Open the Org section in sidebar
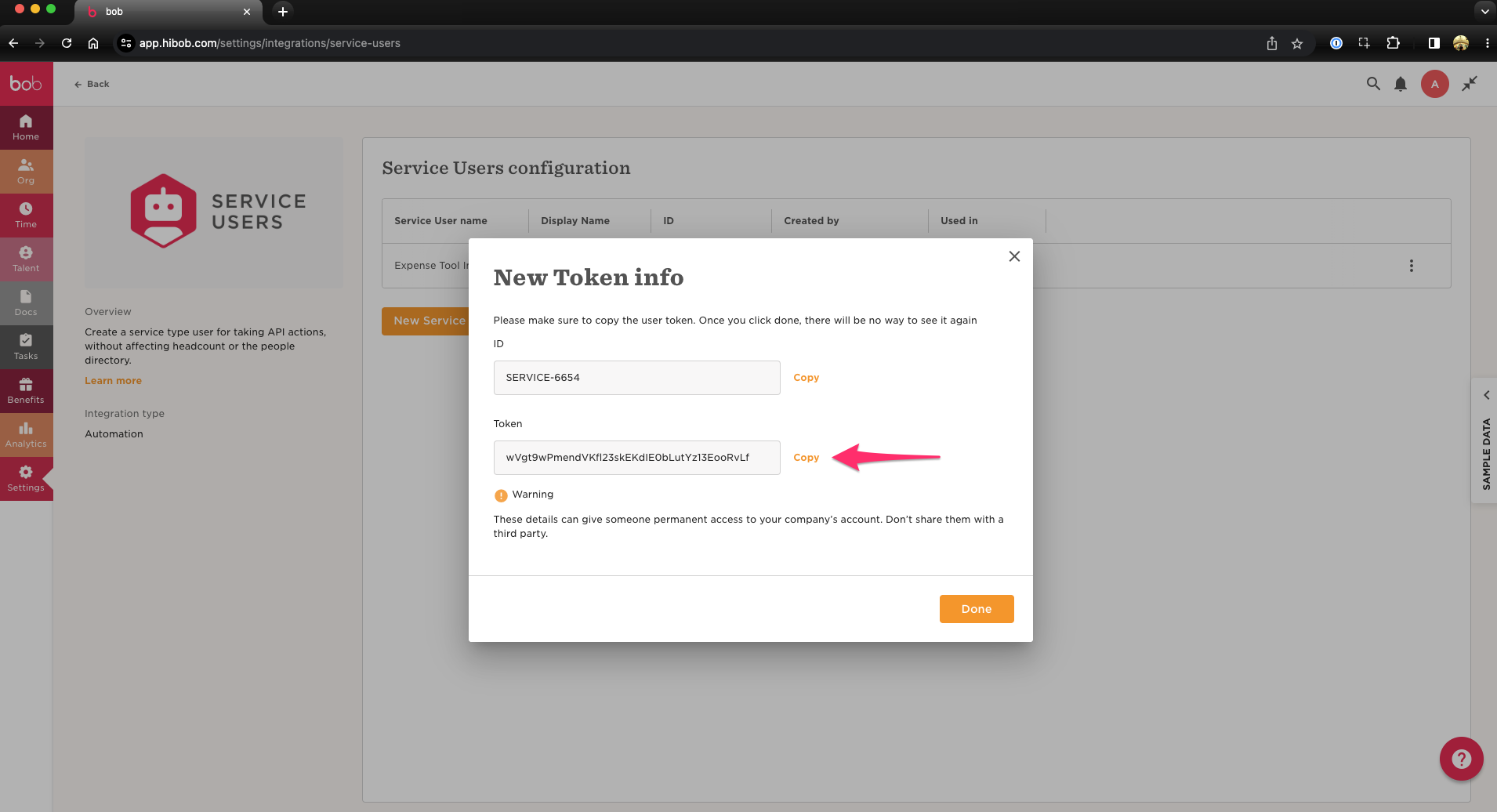 26,172
